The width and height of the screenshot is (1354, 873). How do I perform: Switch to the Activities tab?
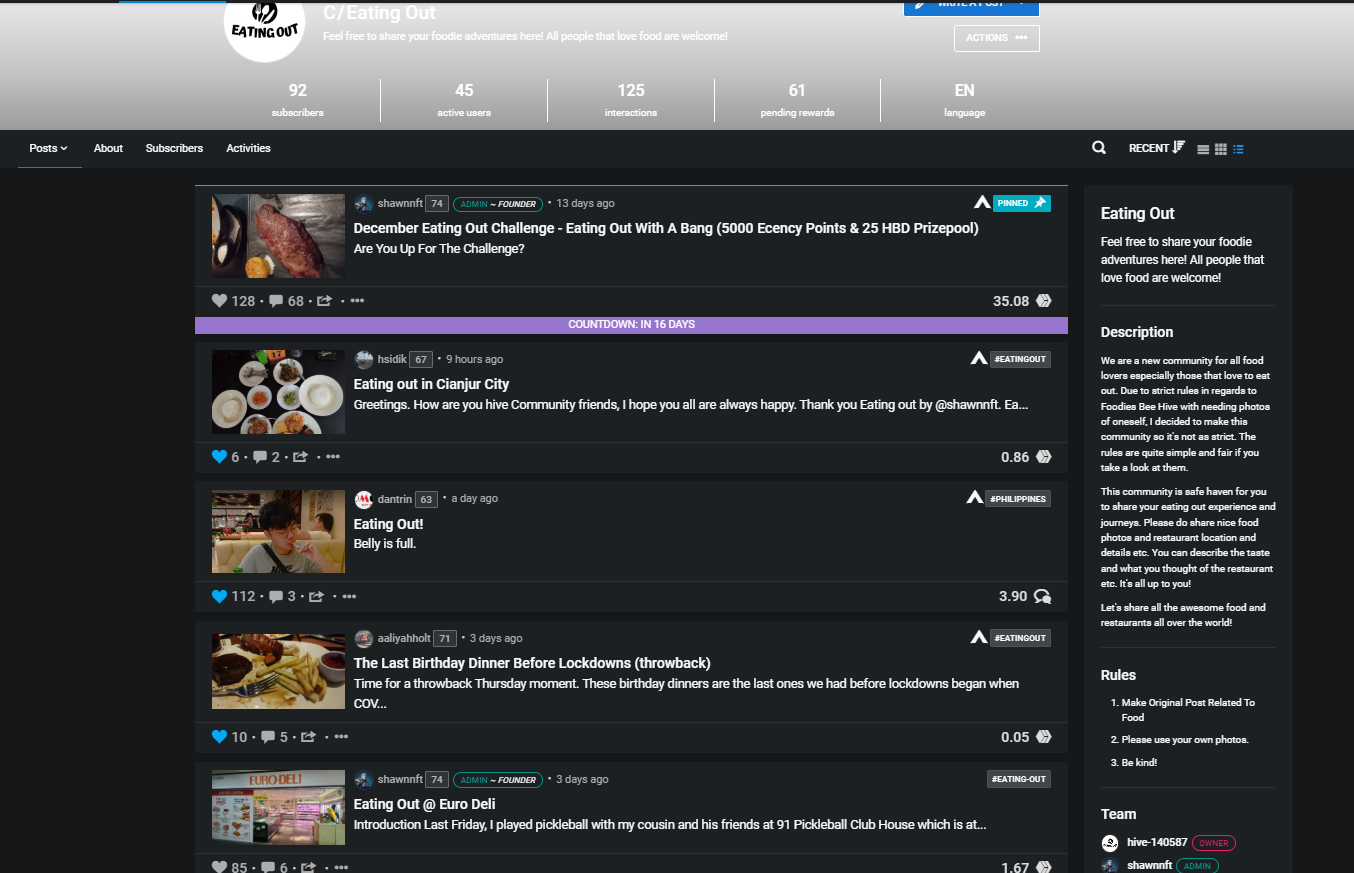(x=248, y=148)
